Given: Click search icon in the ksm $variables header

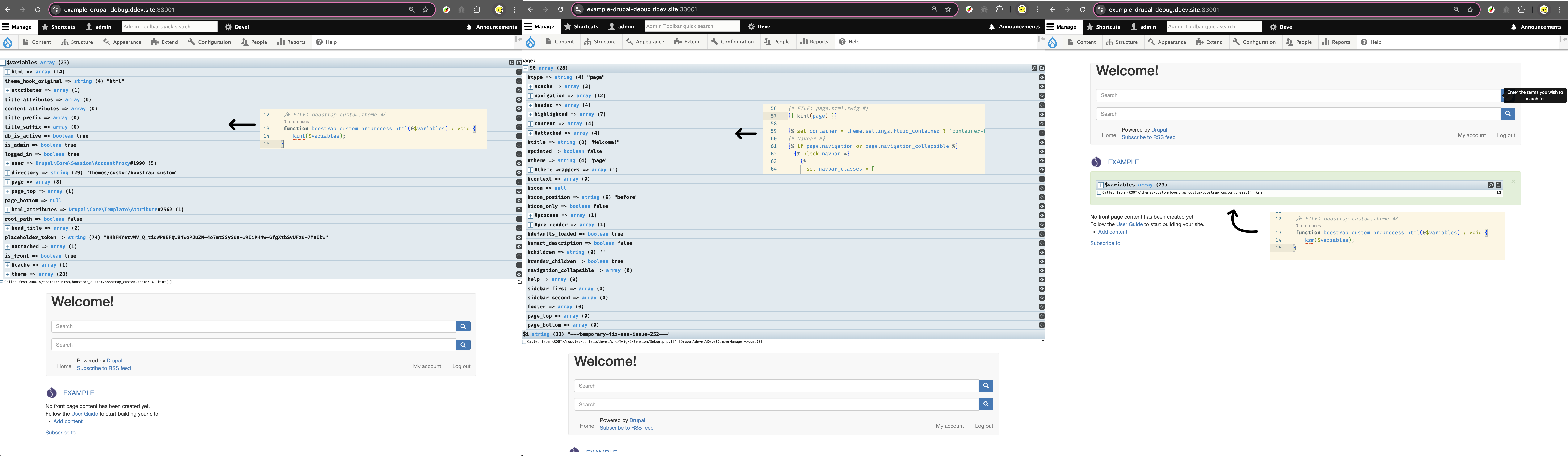Looking at the screenshot, I should click(1491, 185).
